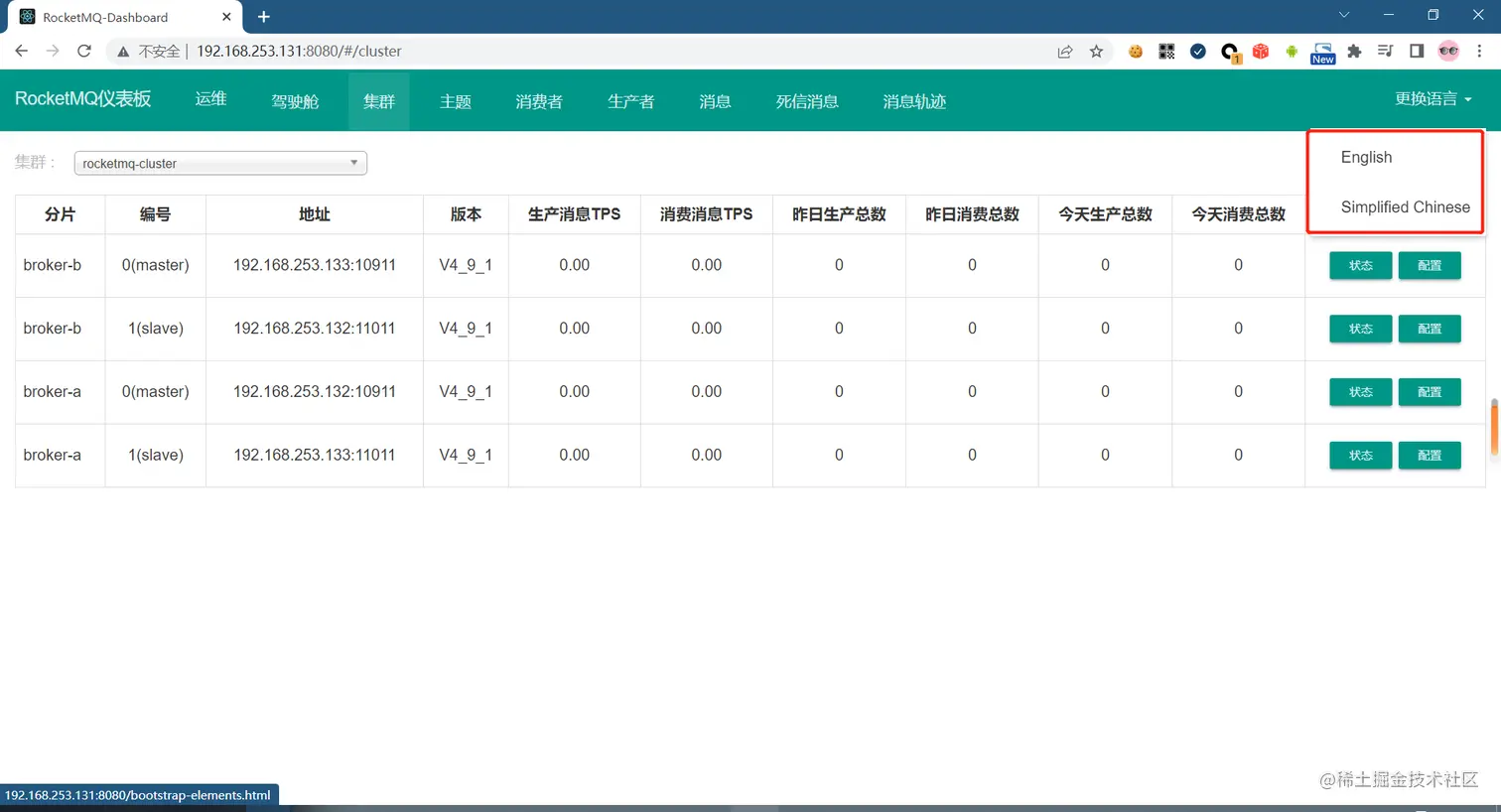The height and width of the screenshot is (812, 1501).
Task: Select the 集群 navigation tab
Action: [379, 101]
